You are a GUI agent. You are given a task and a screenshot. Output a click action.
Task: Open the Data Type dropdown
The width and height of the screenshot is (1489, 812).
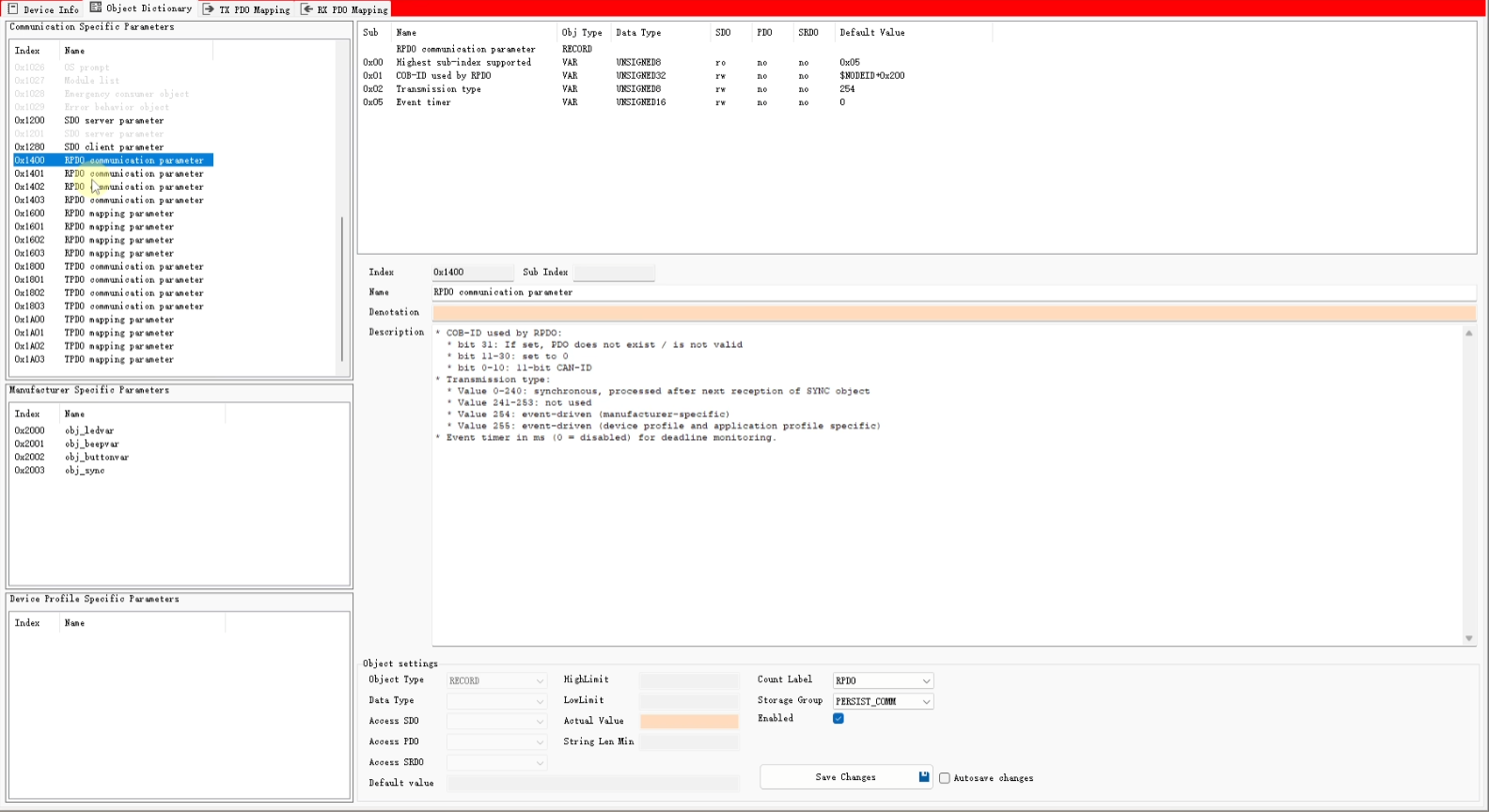pyautogui.click(x=496, y=701)
